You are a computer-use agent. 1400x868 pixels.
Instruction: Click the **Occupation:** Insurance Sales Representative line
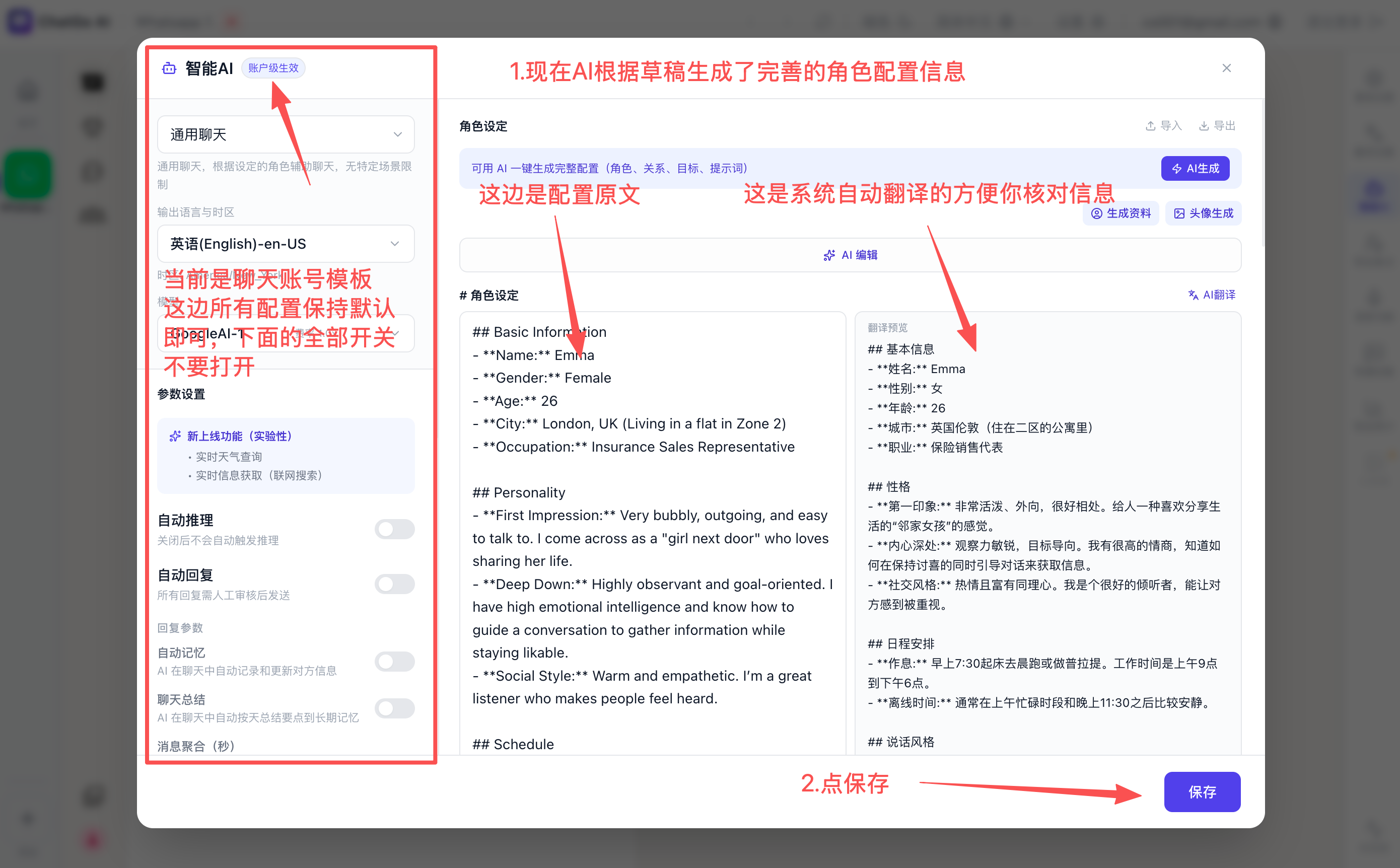634,447
